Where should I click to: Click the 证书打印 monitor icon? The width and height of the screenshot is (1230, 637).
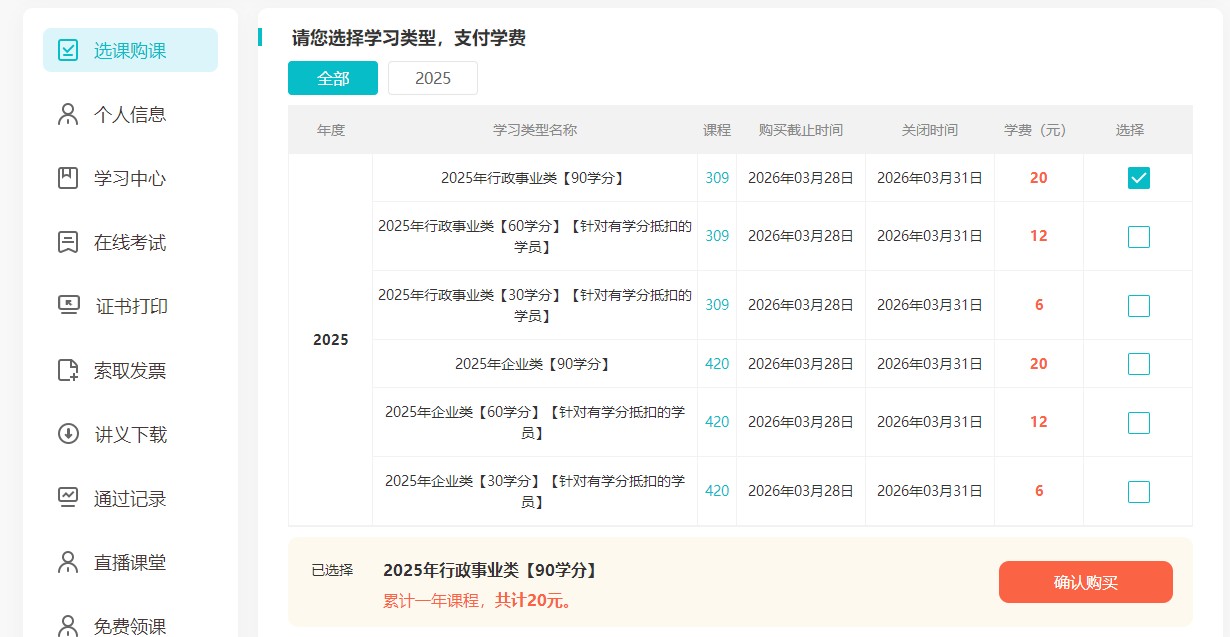(68, 306)
